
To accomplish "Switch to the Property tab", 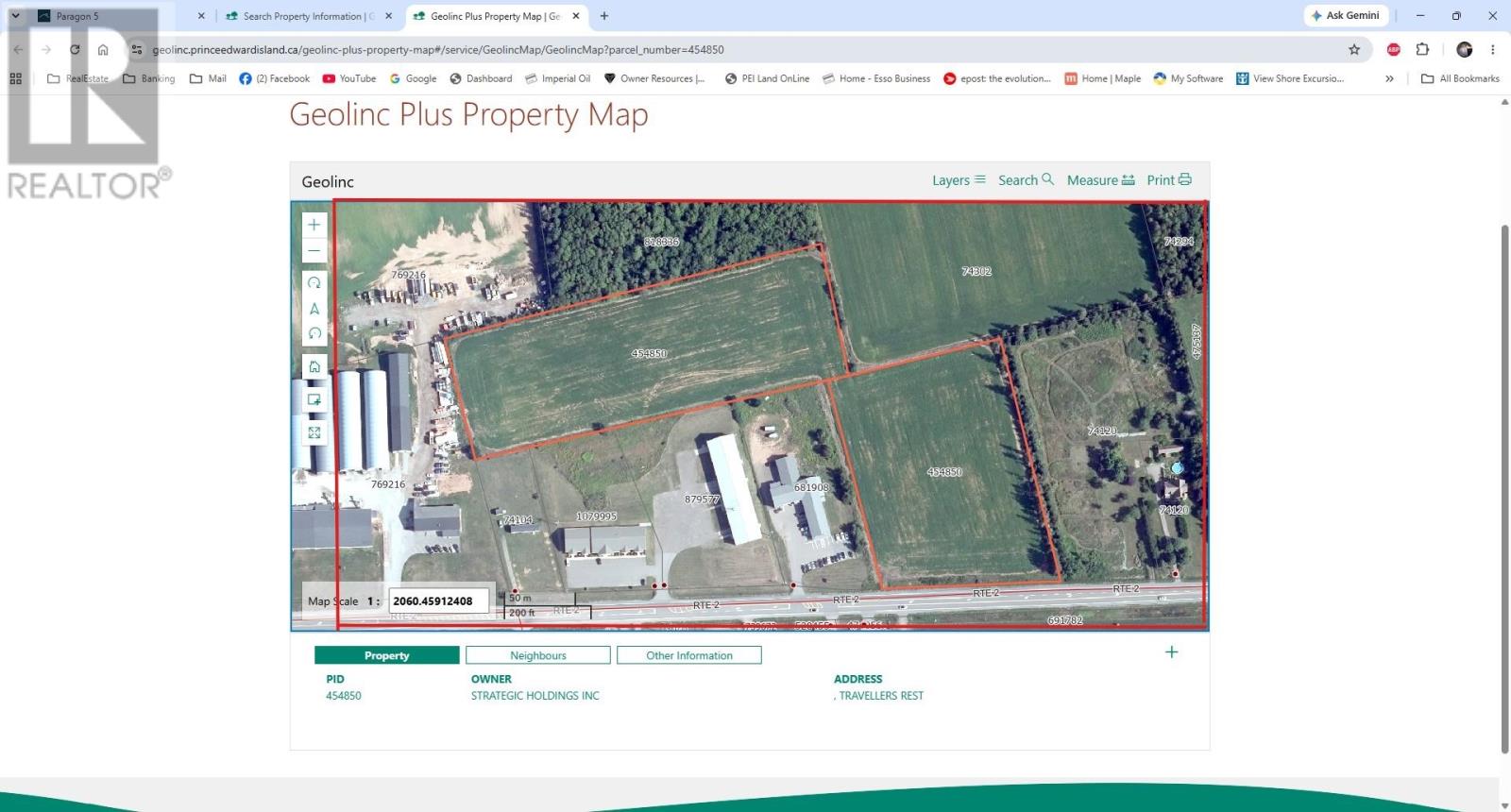I will (x=387, y=655).
